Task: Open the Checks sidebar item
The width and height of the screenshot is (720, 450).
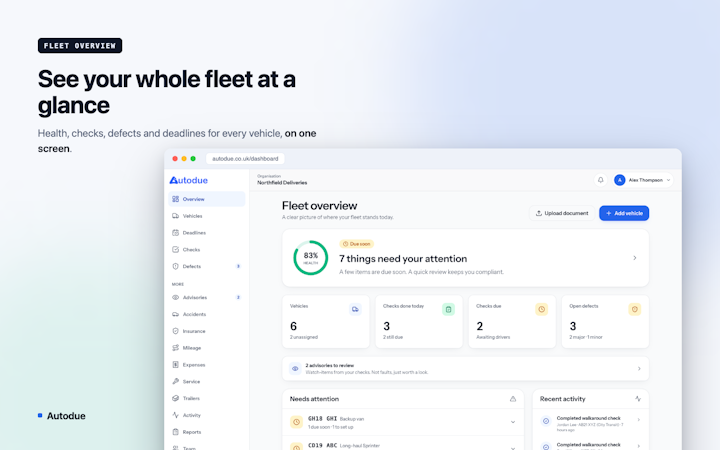Action: pos(207,250)
